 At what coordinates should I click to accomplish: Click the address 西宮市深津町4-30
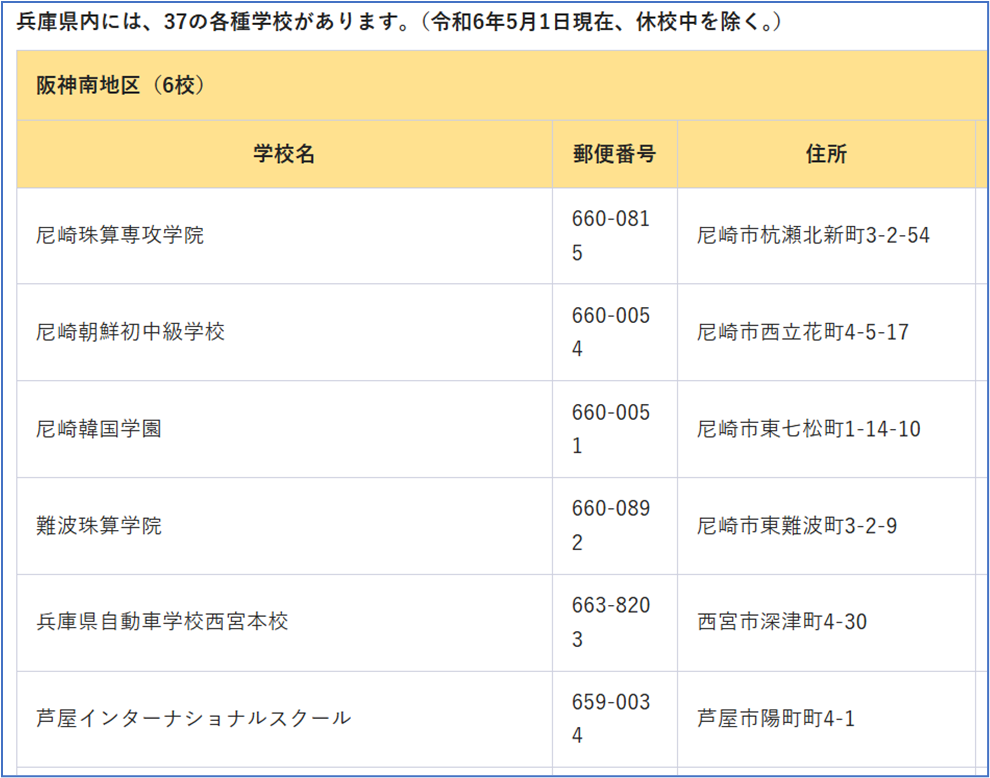coord(782,622)
